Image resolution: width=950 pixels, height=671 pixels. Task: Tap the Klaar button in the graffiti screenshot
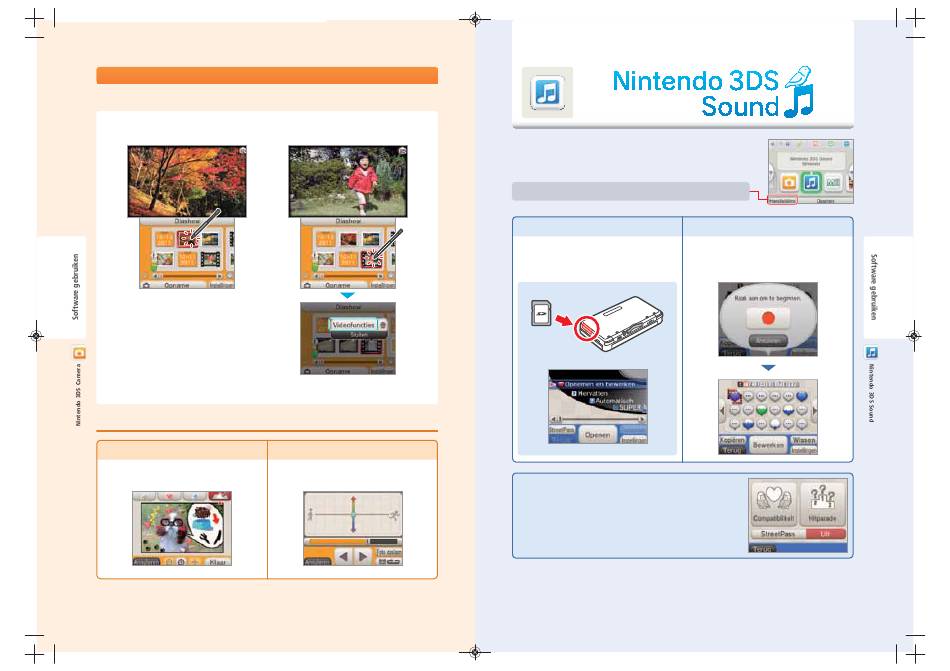click(x=218, y=562)
